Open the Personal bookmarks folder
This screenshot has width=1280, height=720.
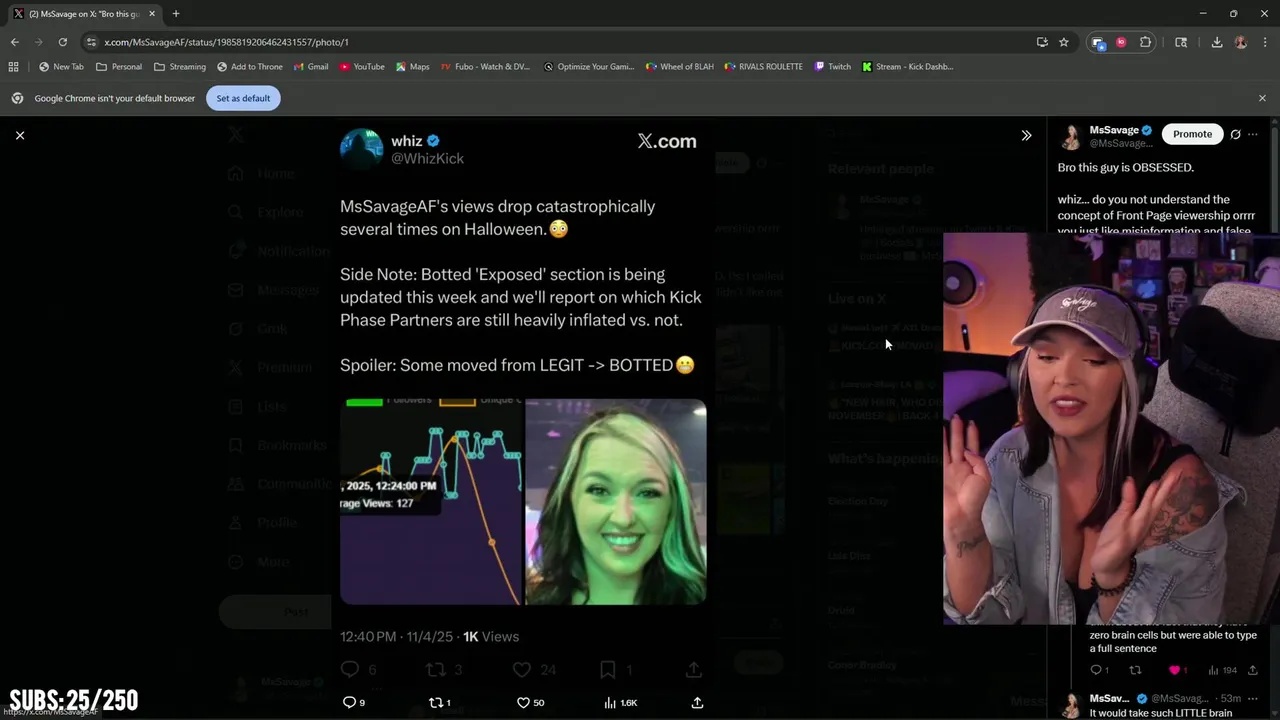pos(119,67)
